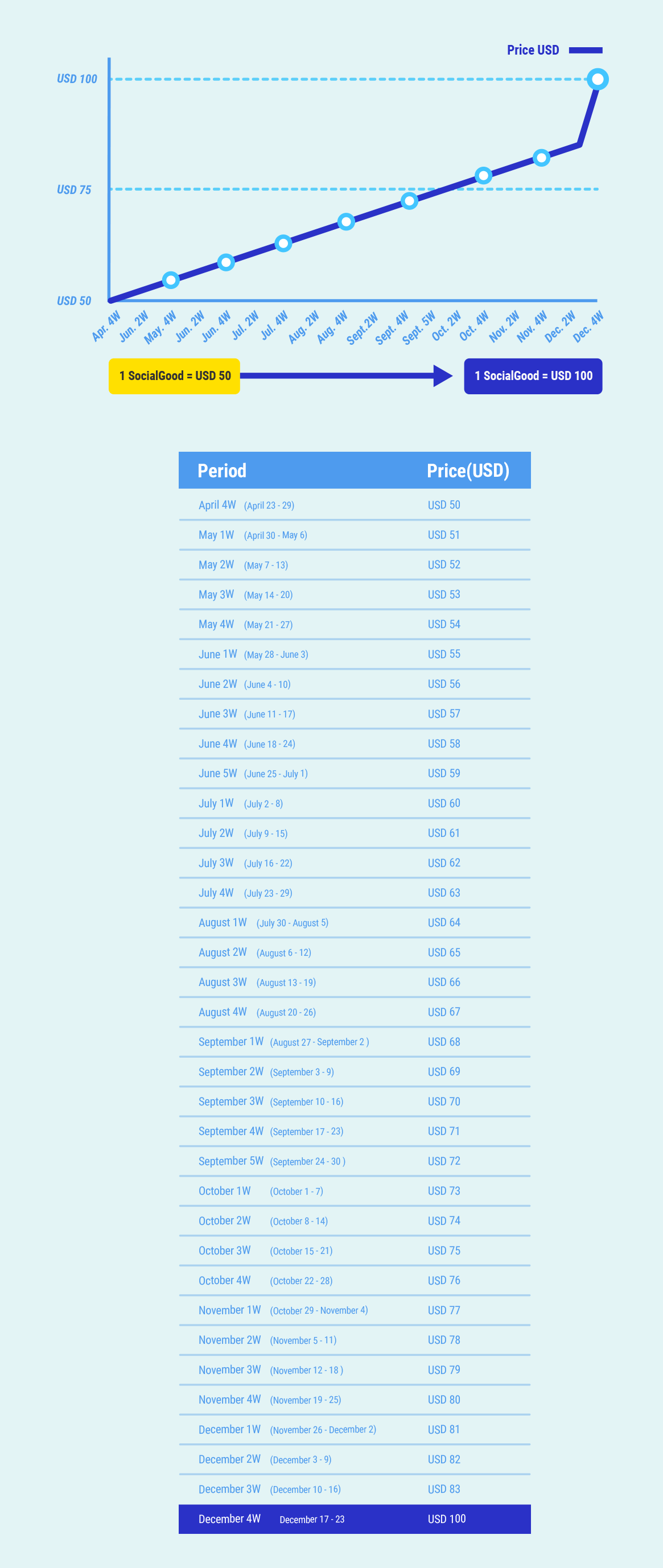Select the October 3W table row
Viewport: 663px width, 1568px height.
[355, 1251]
